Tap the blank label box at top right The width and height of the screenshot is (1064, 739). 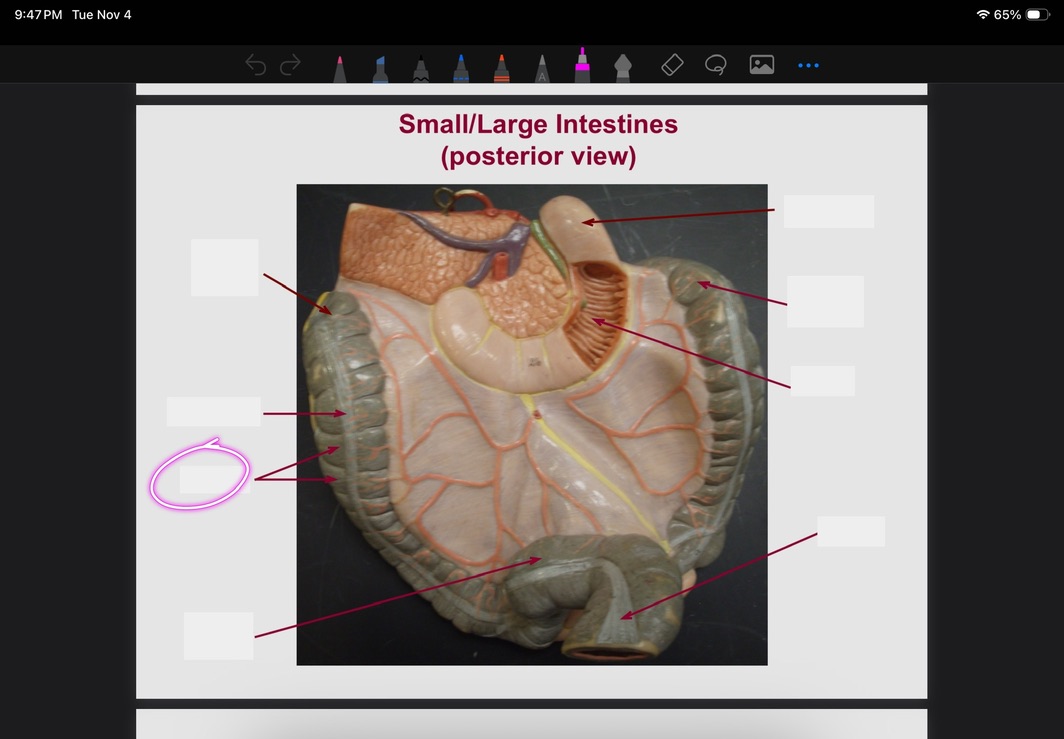point(828,212)
